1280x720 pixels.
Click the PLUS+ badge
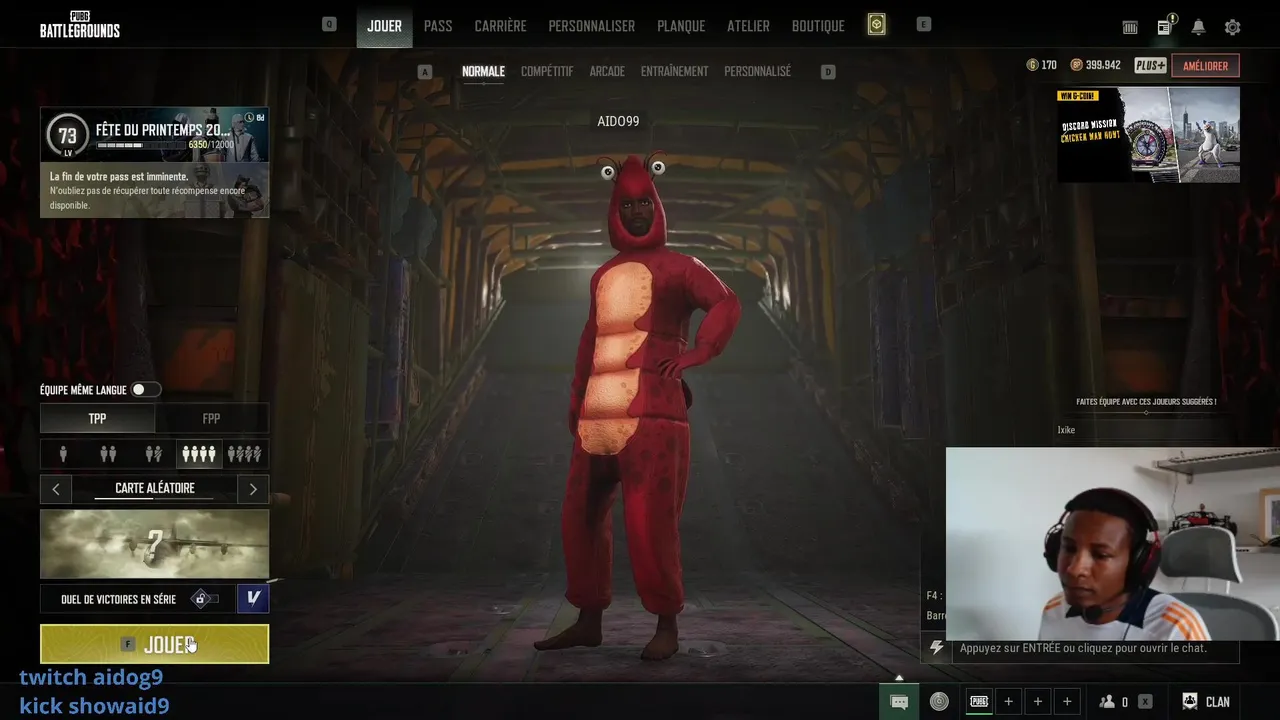click(x=1150, y=65)
